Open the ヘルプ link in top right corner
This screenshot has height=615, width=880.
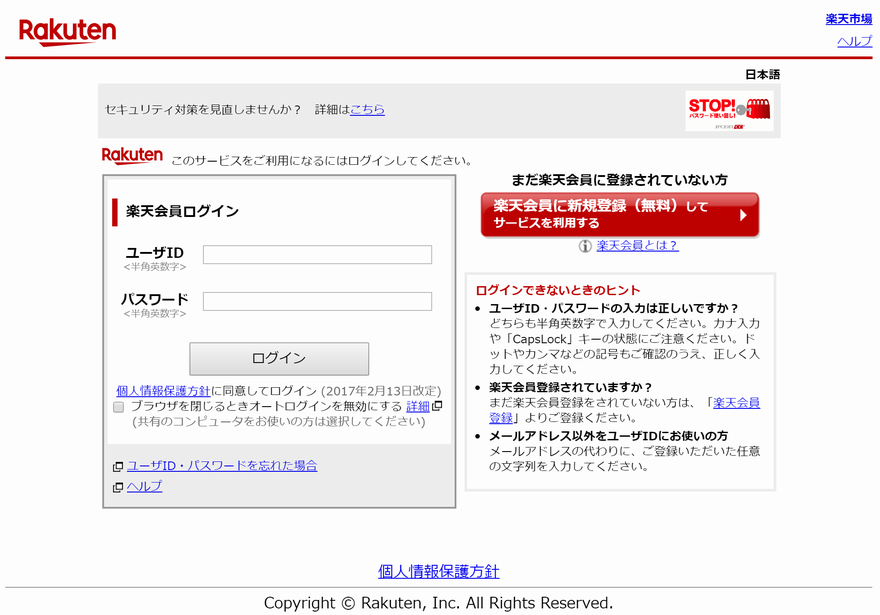click(854, 41)
